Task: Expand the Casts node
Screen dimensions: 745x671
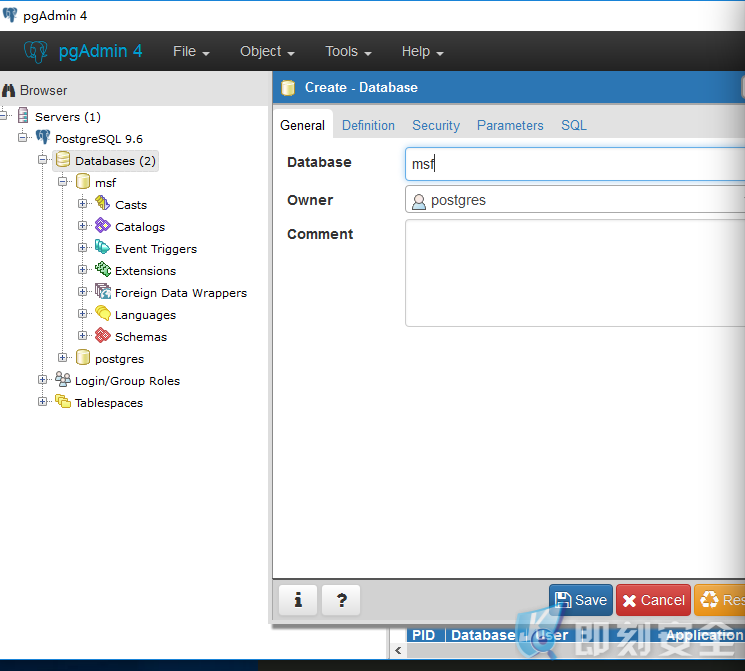Action: 82,203
